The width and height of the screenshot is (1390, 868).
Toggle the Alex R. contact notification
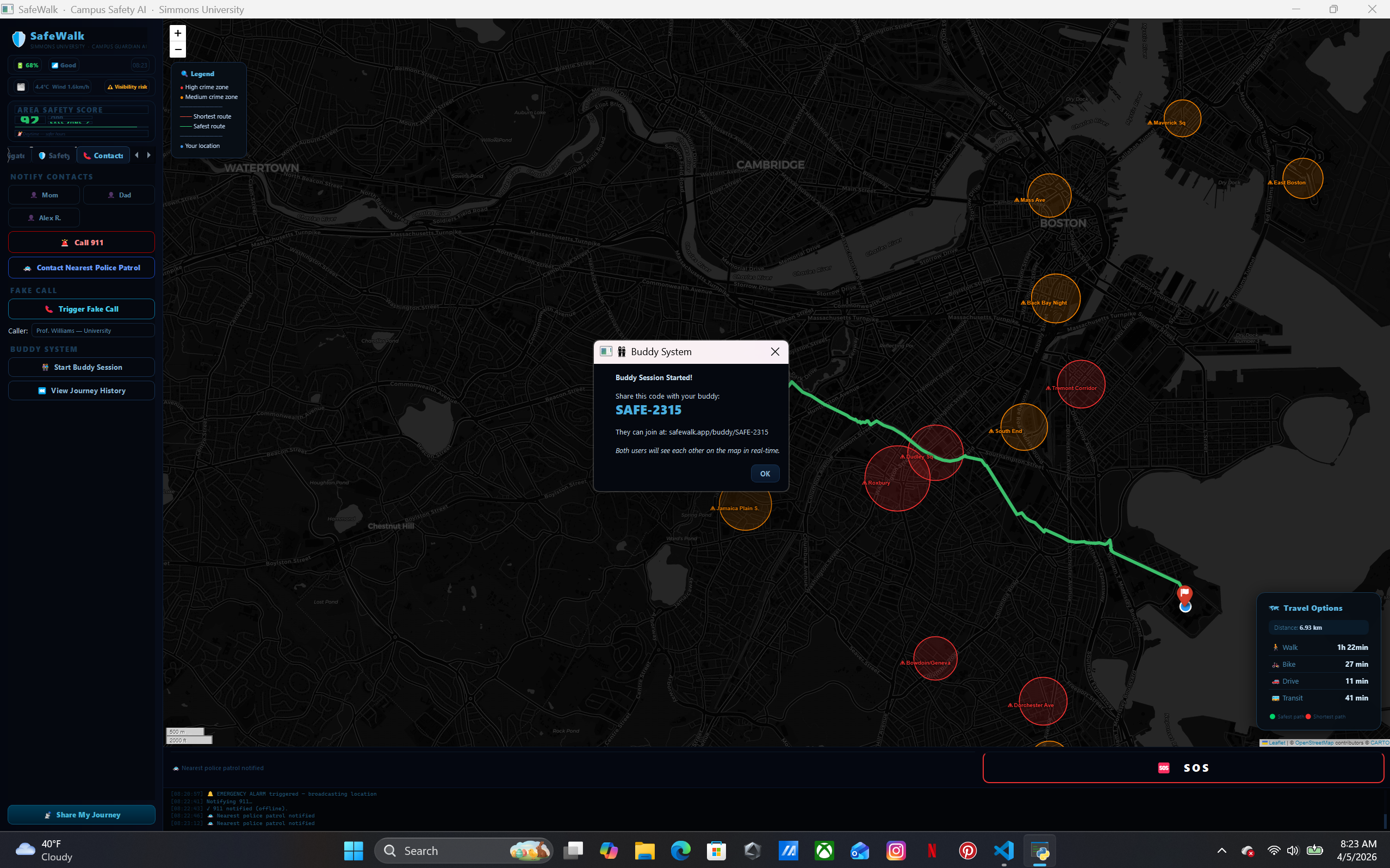[x=44, y=218]
